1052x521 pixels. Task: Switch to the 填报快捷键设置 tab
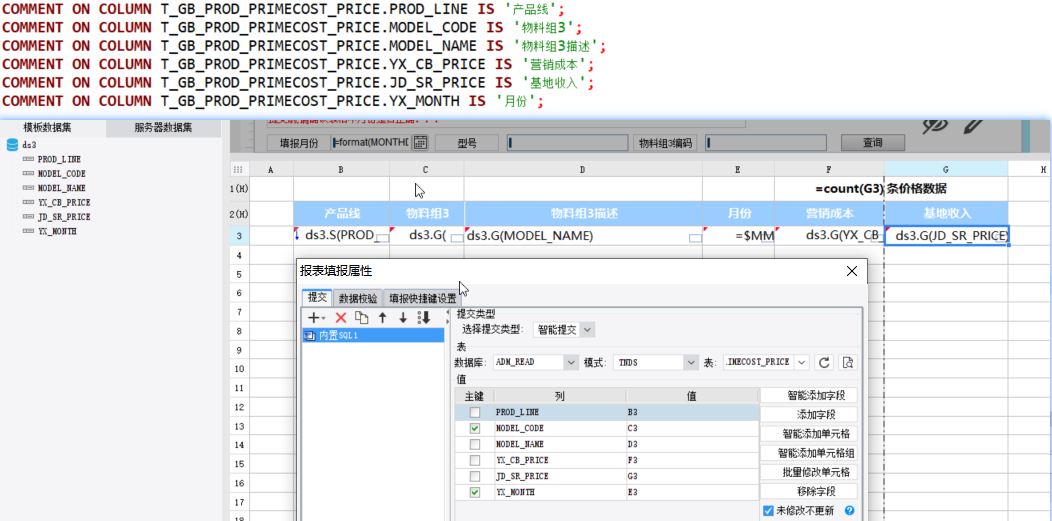424,298
